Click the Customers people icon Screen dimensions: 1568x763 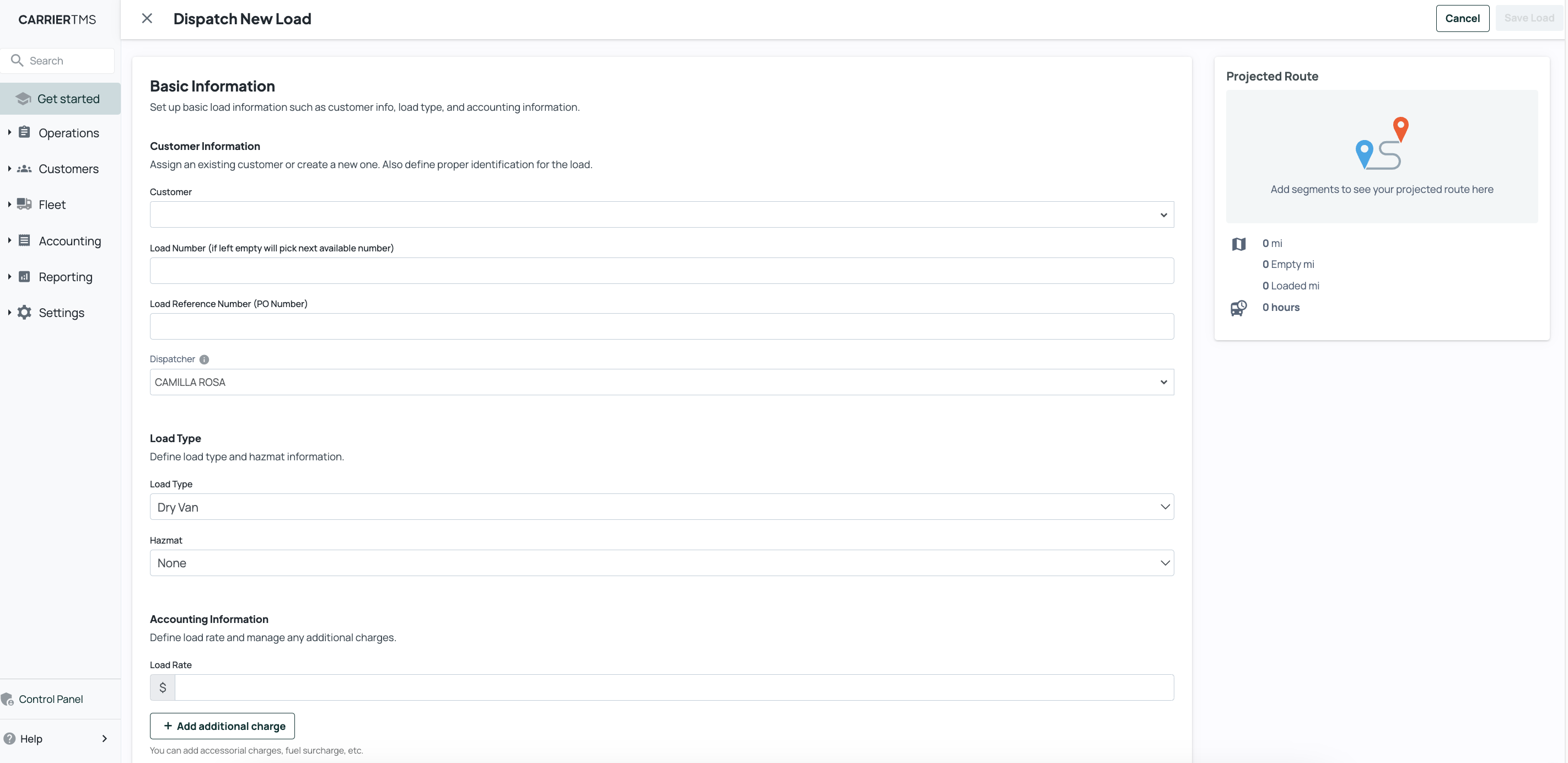point(24,169)
